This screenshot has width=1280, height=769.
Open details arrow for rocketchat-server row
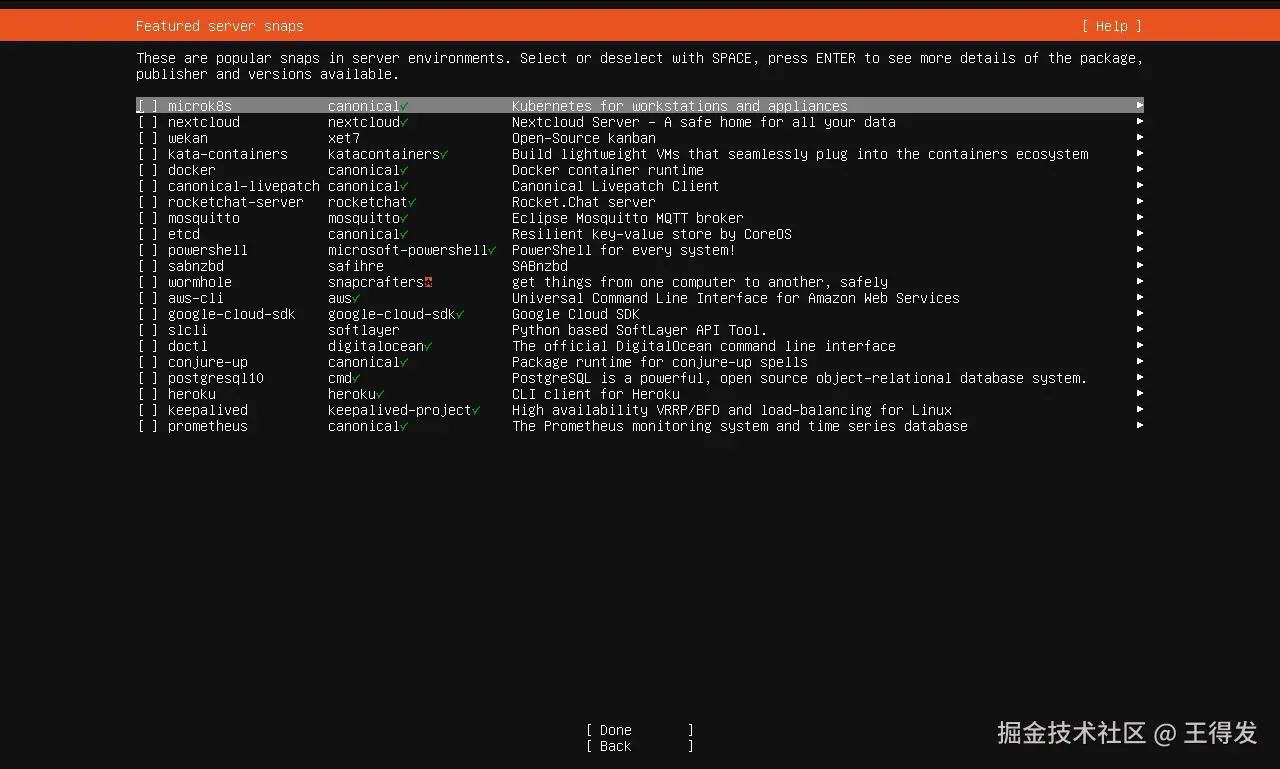1140,201
